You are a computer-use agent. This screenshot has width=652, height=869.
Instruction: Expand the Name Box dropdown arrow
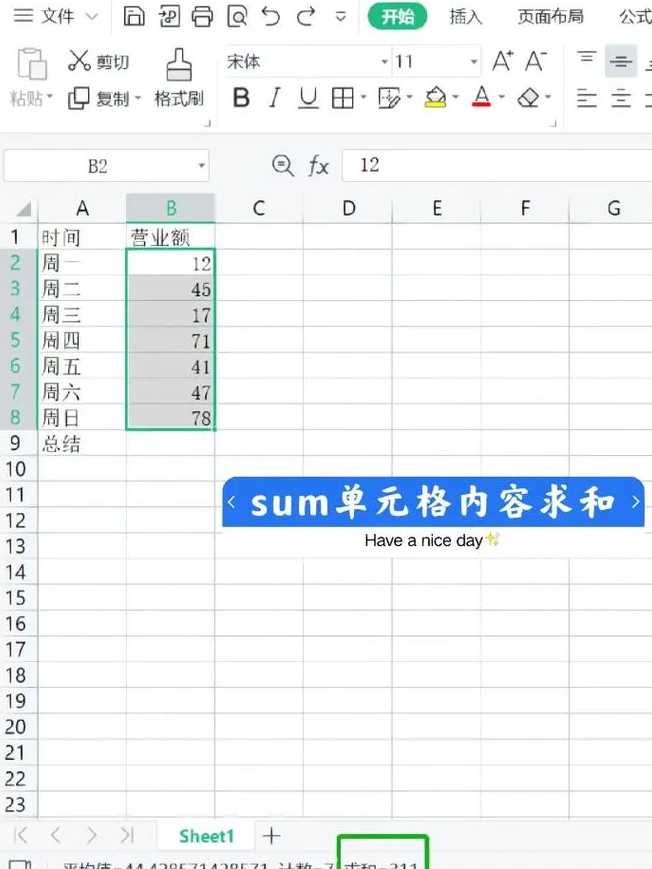(201, 165)
